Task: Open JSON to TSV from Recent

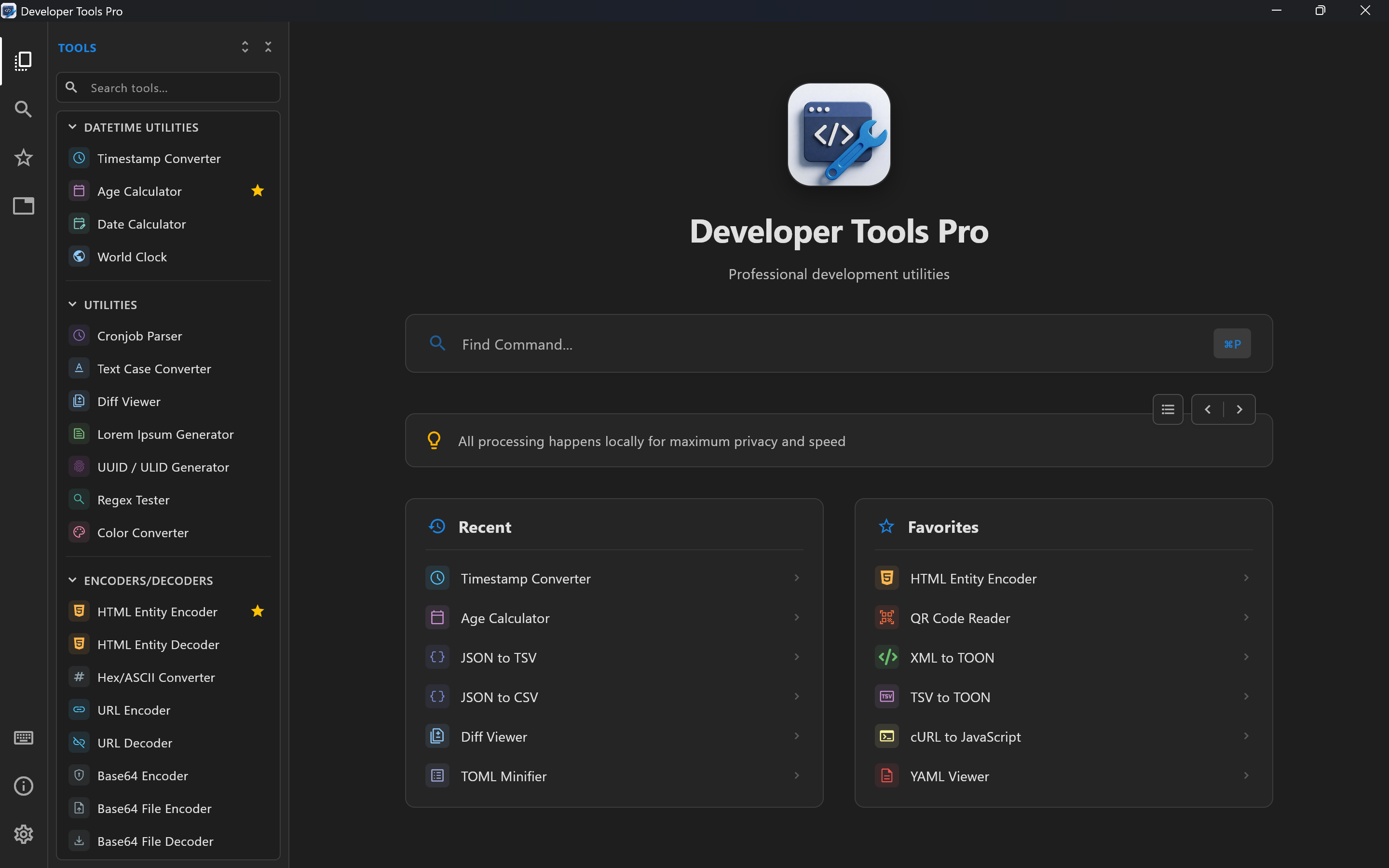Action: (613, 657)
